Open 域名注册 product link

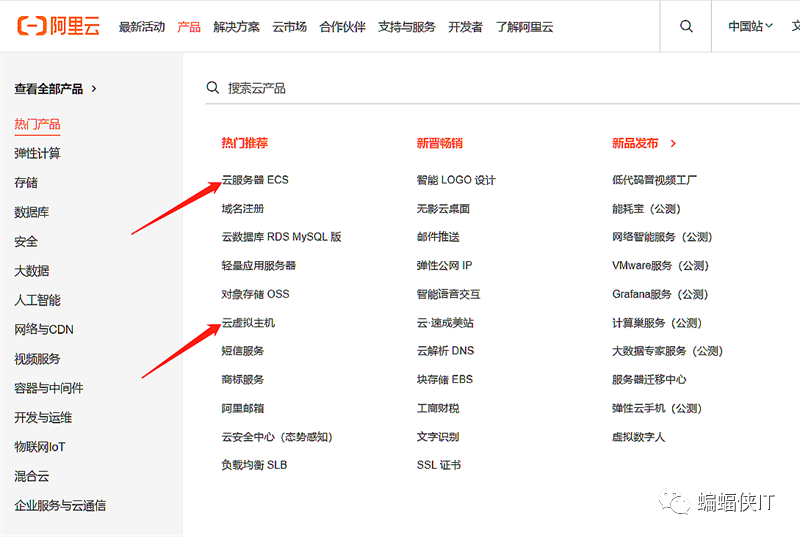243,209
